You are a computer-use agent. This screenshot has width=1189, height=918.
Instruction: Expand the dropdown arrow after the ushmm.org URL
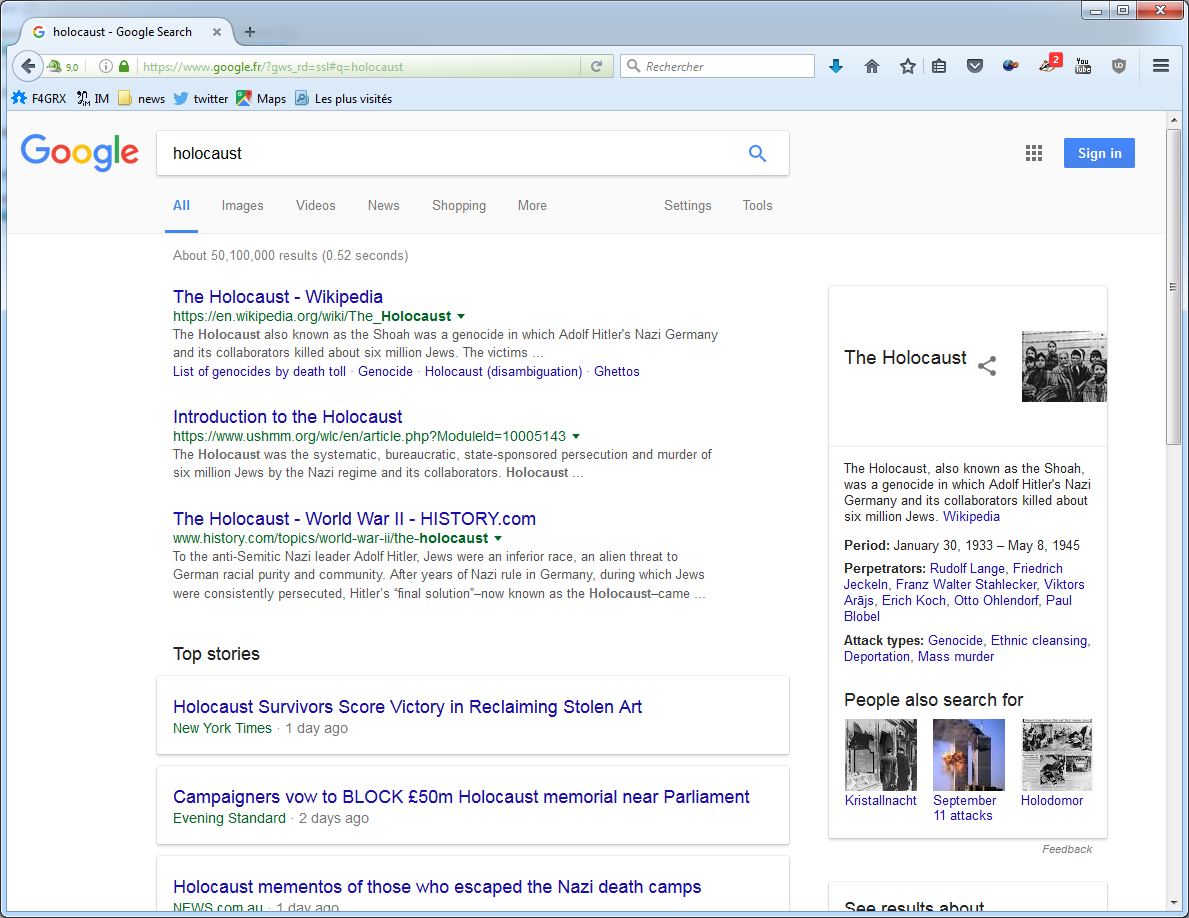[576, 437]
